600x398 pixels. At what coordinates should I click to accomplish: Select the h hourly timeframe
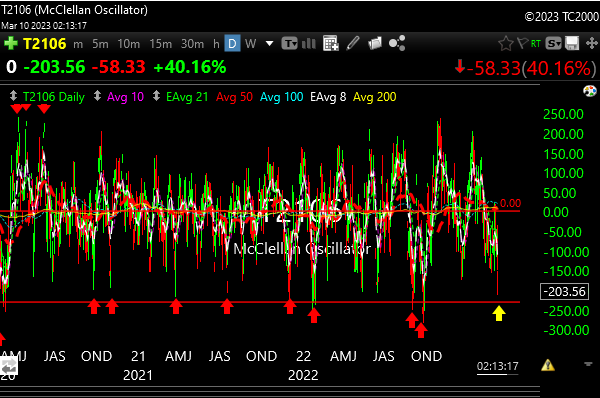216,44
